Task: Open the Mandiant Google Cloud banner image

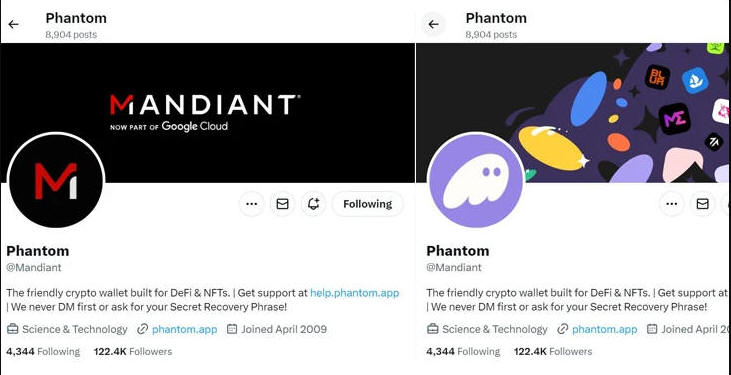Action: point(207,112)
